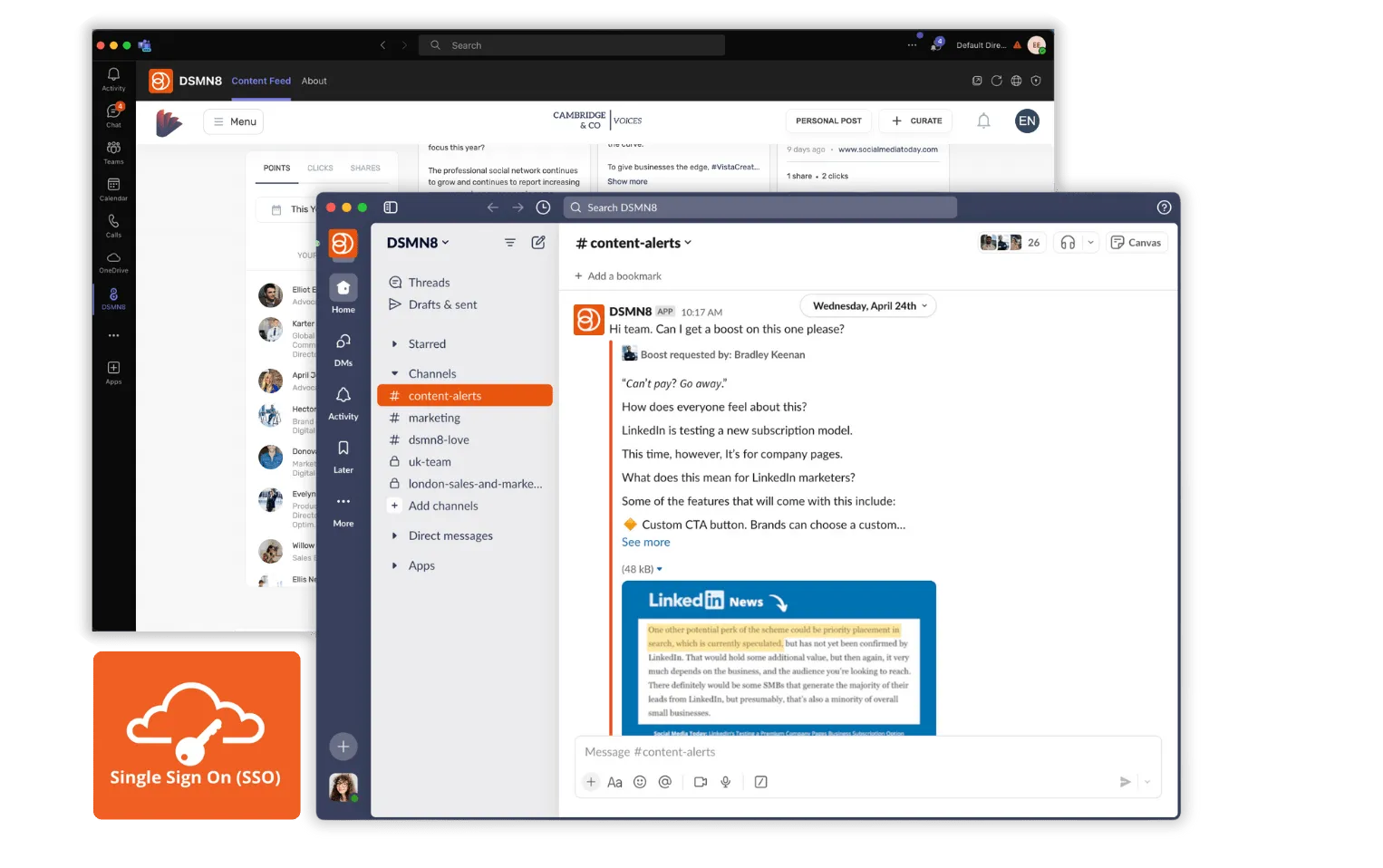Click the slash shortcuts icon in the composer
The image size is (1383, 868).
[761, 782]
